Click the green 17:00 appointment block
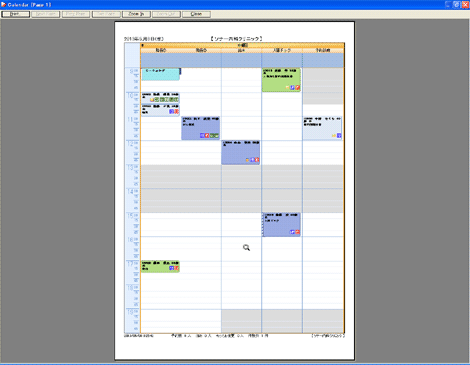The image size is (470, 365). coord(160,266)
